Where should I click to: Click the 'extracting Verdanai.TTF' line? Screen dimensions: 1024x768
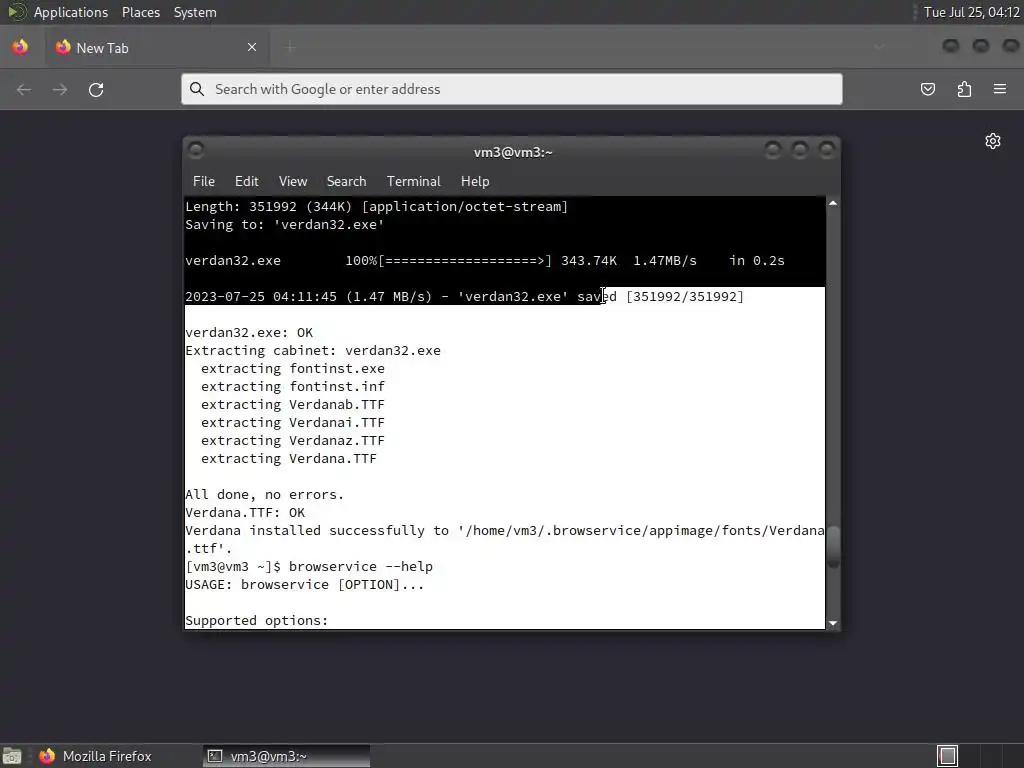click(293, 423)
